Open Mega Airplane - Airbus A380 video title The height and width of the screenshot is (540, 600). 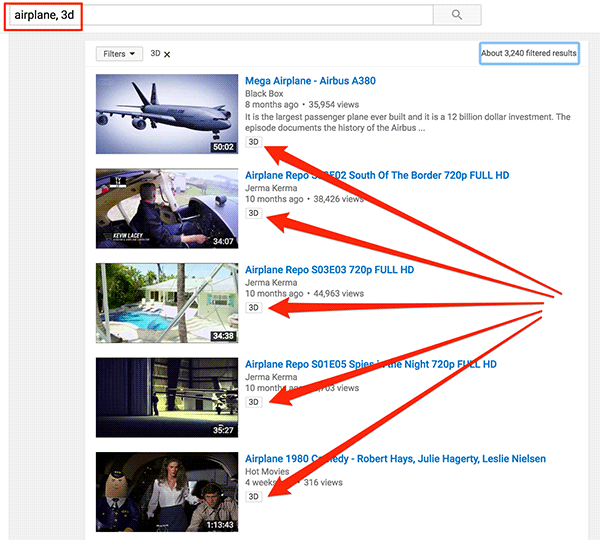point(310,81)
